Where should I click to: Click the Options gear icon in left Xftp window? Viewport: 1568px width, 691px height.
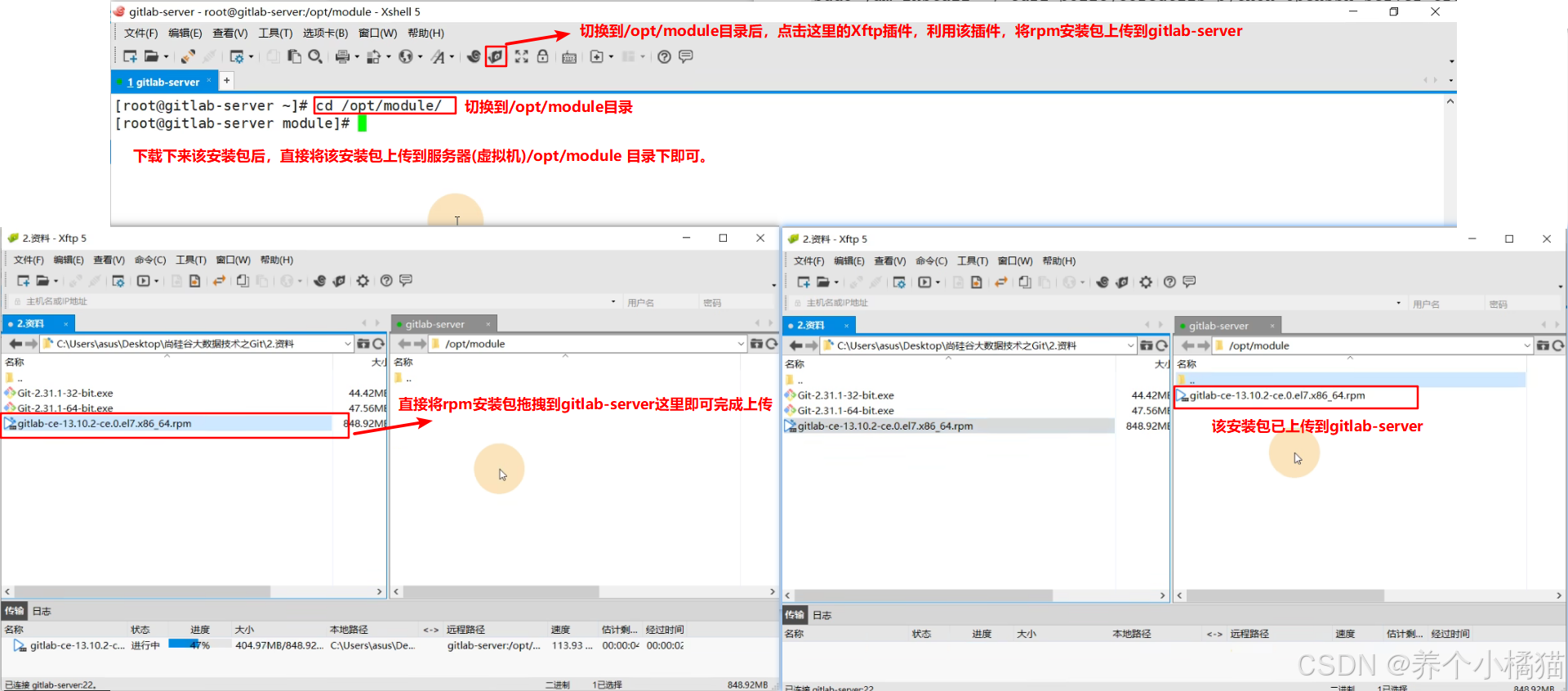click(363, 281)
